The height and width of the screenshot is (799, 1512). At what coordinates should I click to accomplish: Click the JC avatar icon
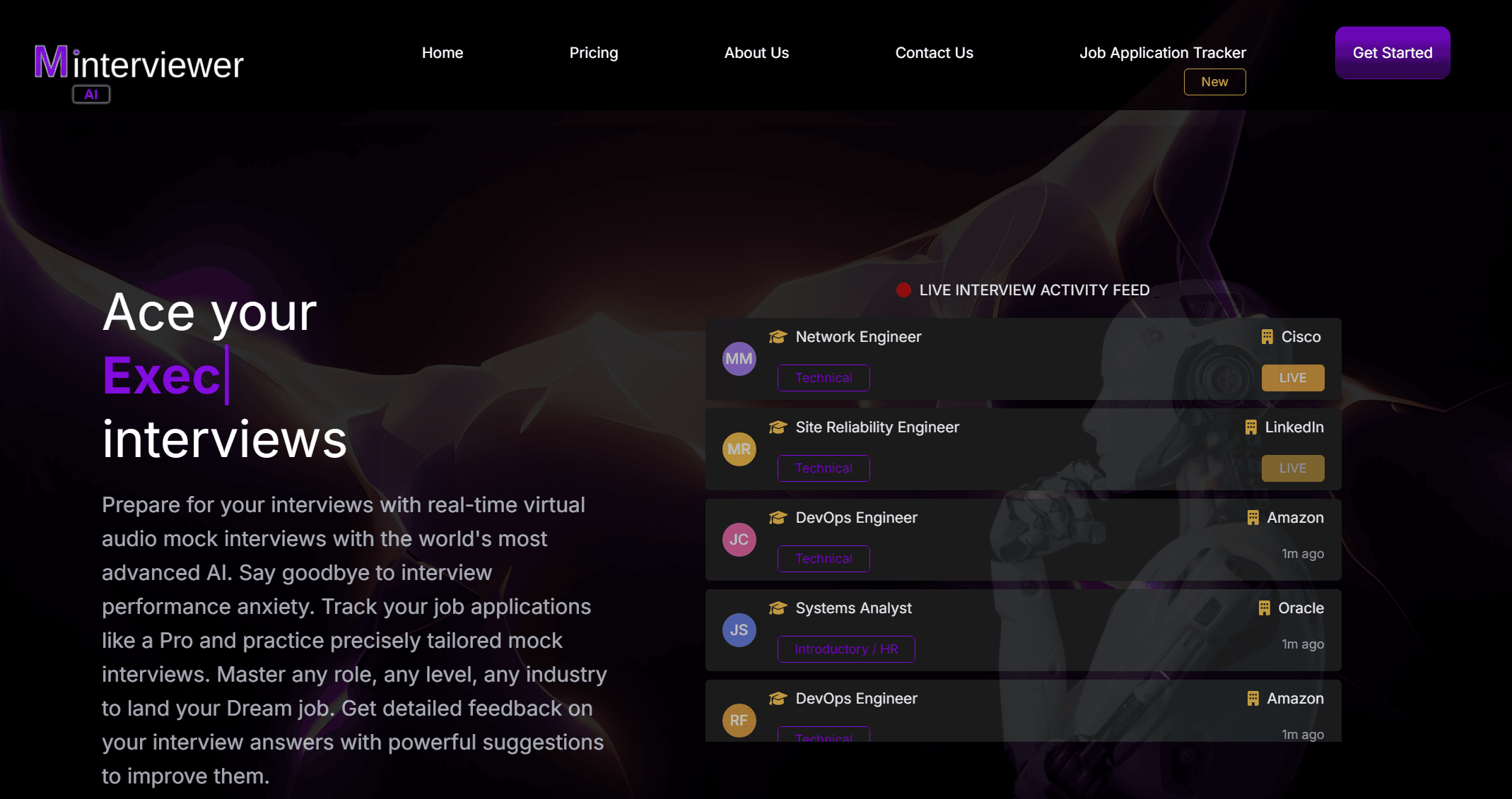click(739, 540)
